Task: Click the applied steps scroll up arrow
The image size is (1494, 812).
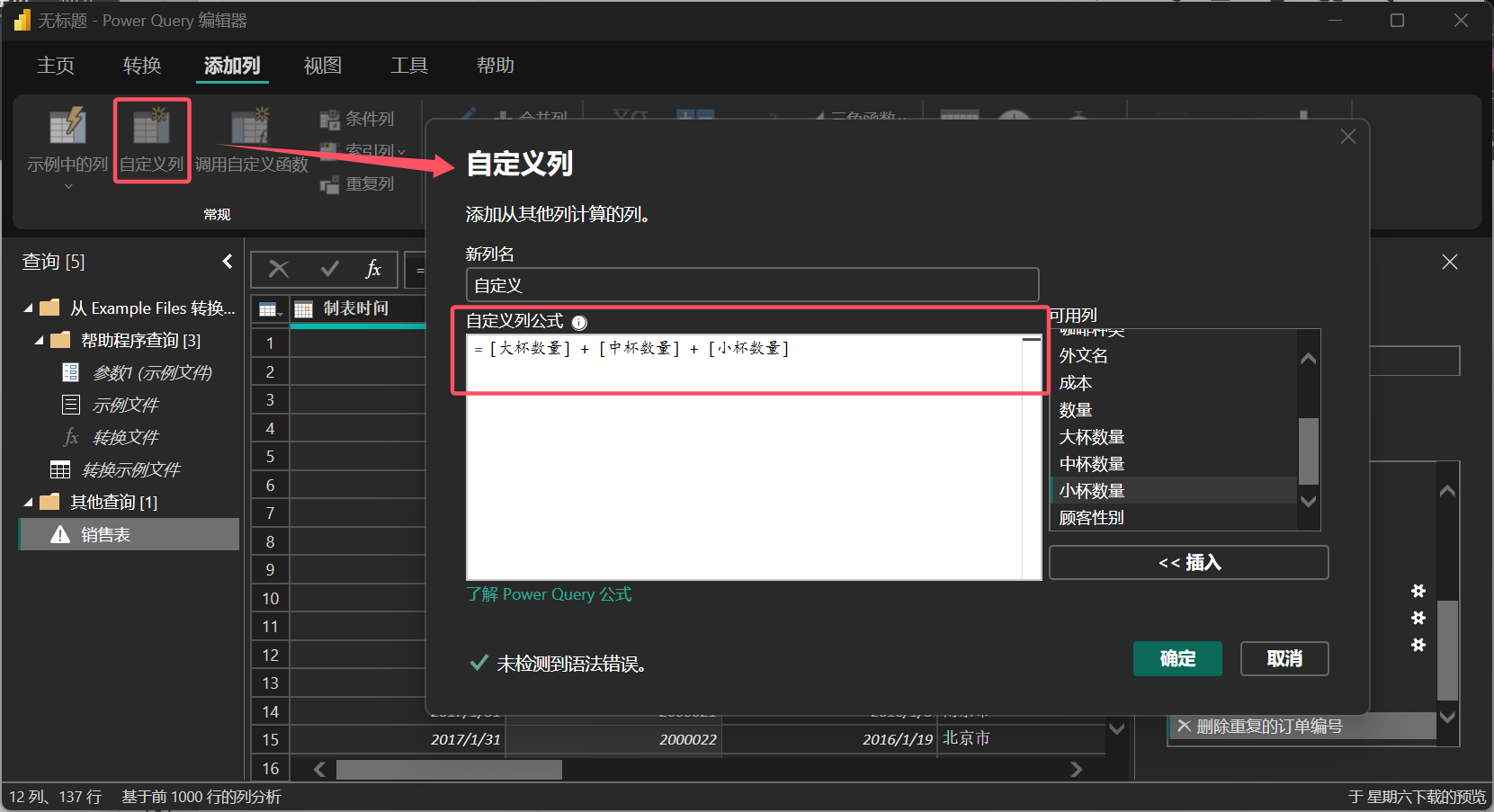Action: click(1447, 491)
